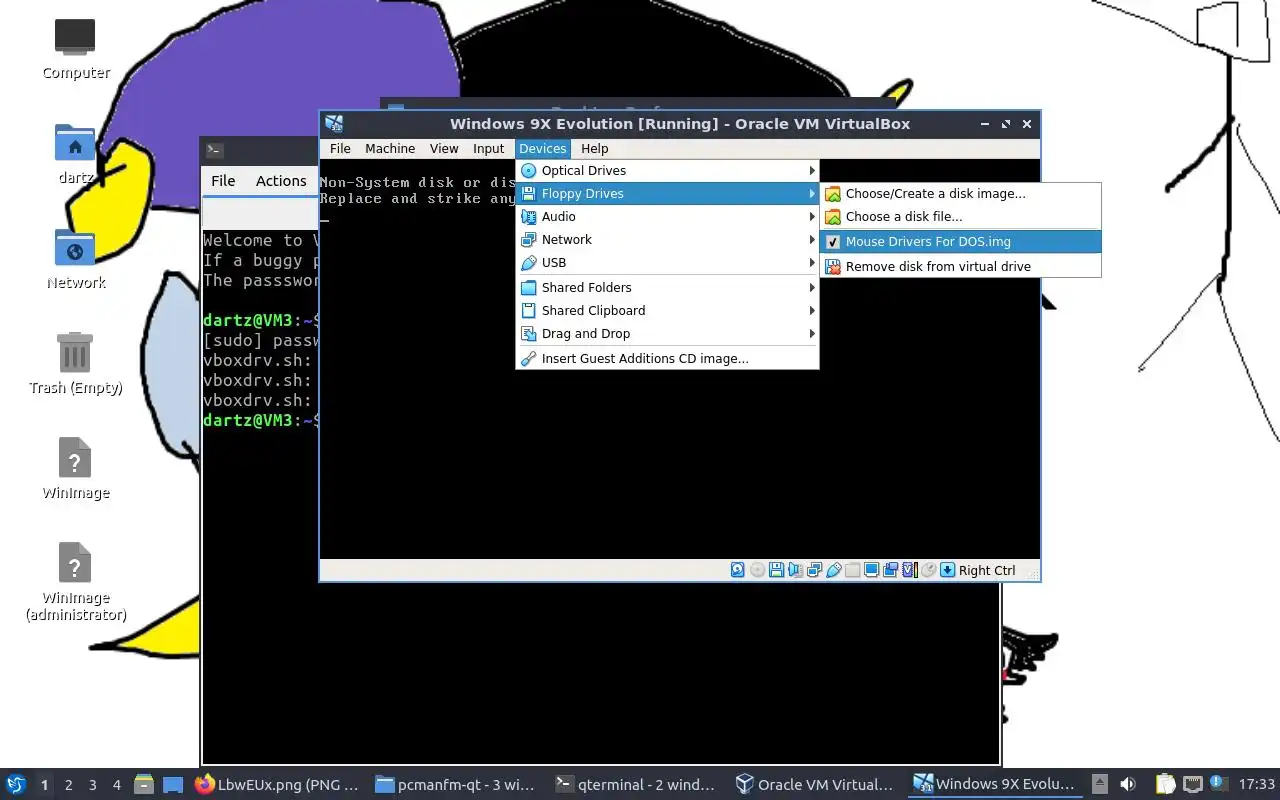Open the VirtualBox File menu
Image resolution: width=1280 pixels, height=800 pixels.
coord(340,148)
